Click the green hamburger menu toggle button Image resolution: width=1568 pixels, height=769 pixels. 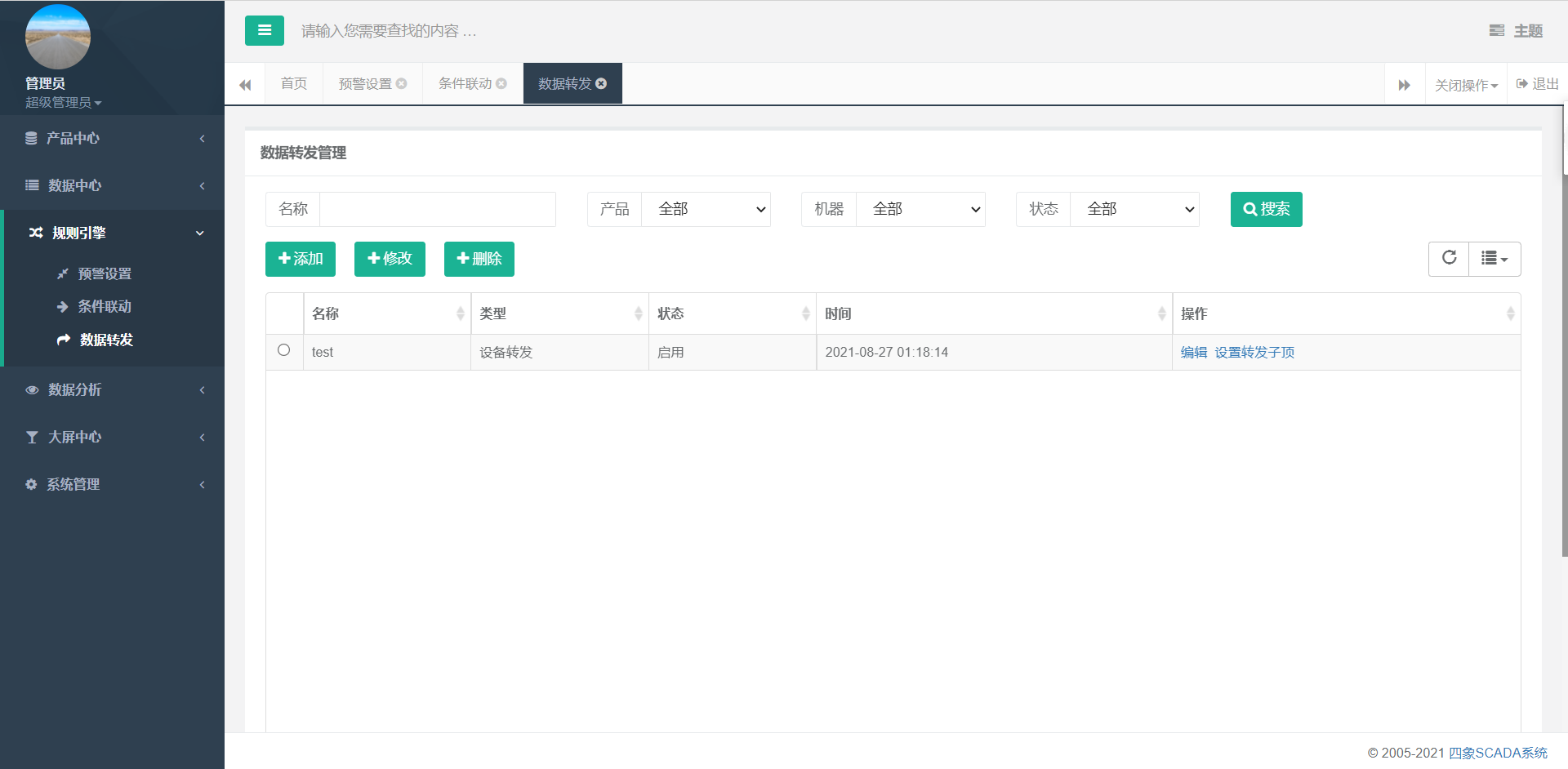click(x=264, y=31)
